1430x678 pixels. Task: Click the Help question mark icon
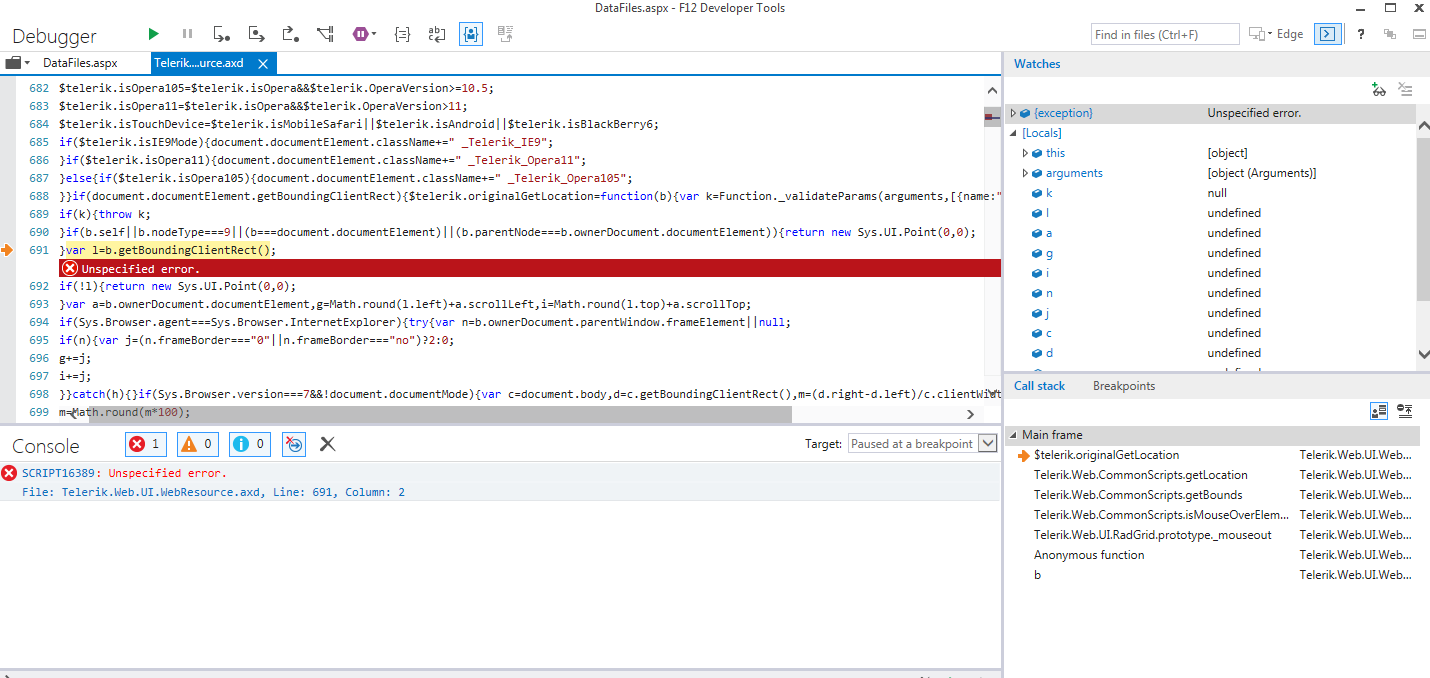coord(1361,34)
